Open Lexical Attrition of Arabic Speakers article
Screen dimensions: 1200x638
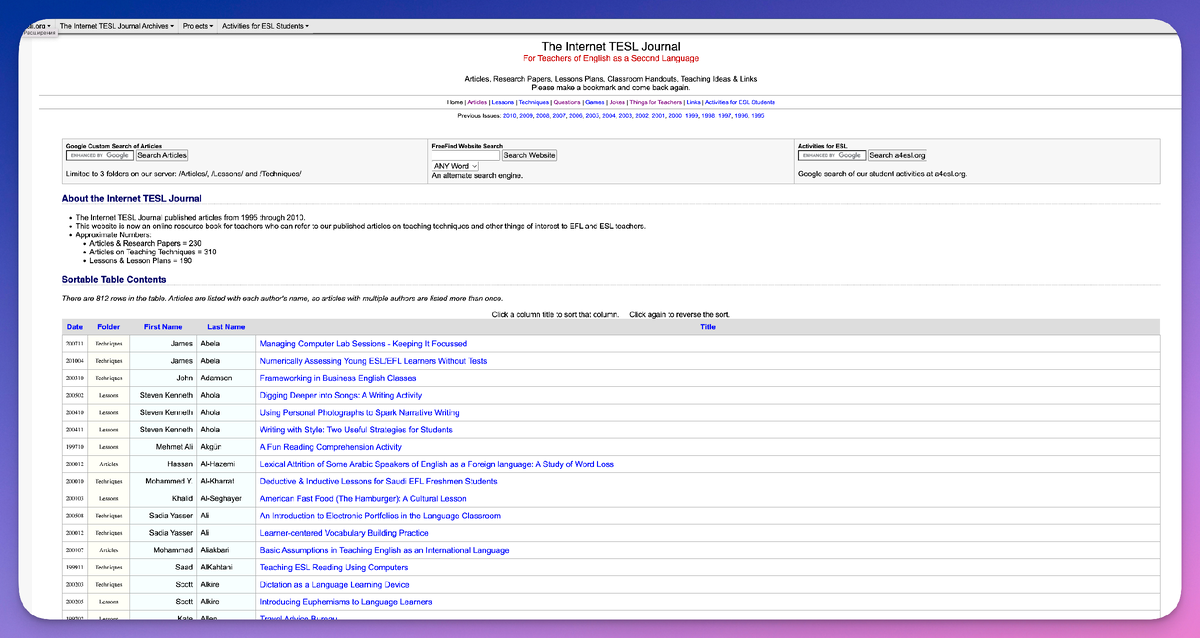[x=436, y=464]
